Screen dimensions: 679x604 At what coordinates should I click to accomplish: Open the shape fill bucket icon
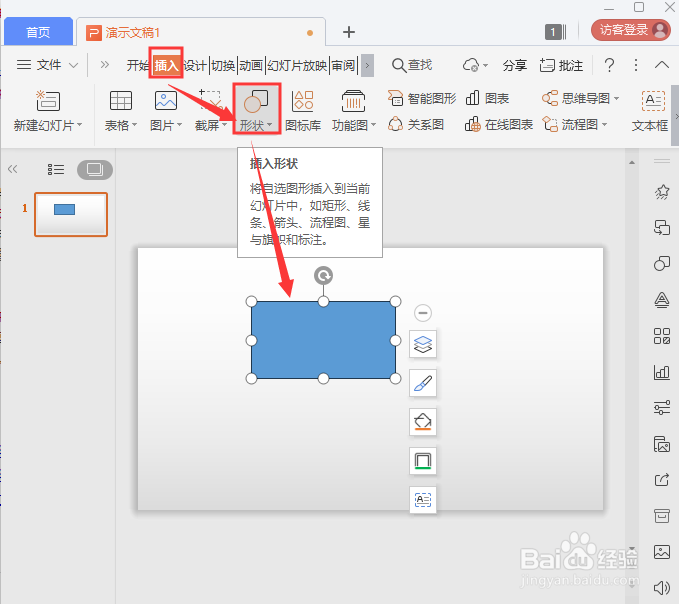(423, 422)
